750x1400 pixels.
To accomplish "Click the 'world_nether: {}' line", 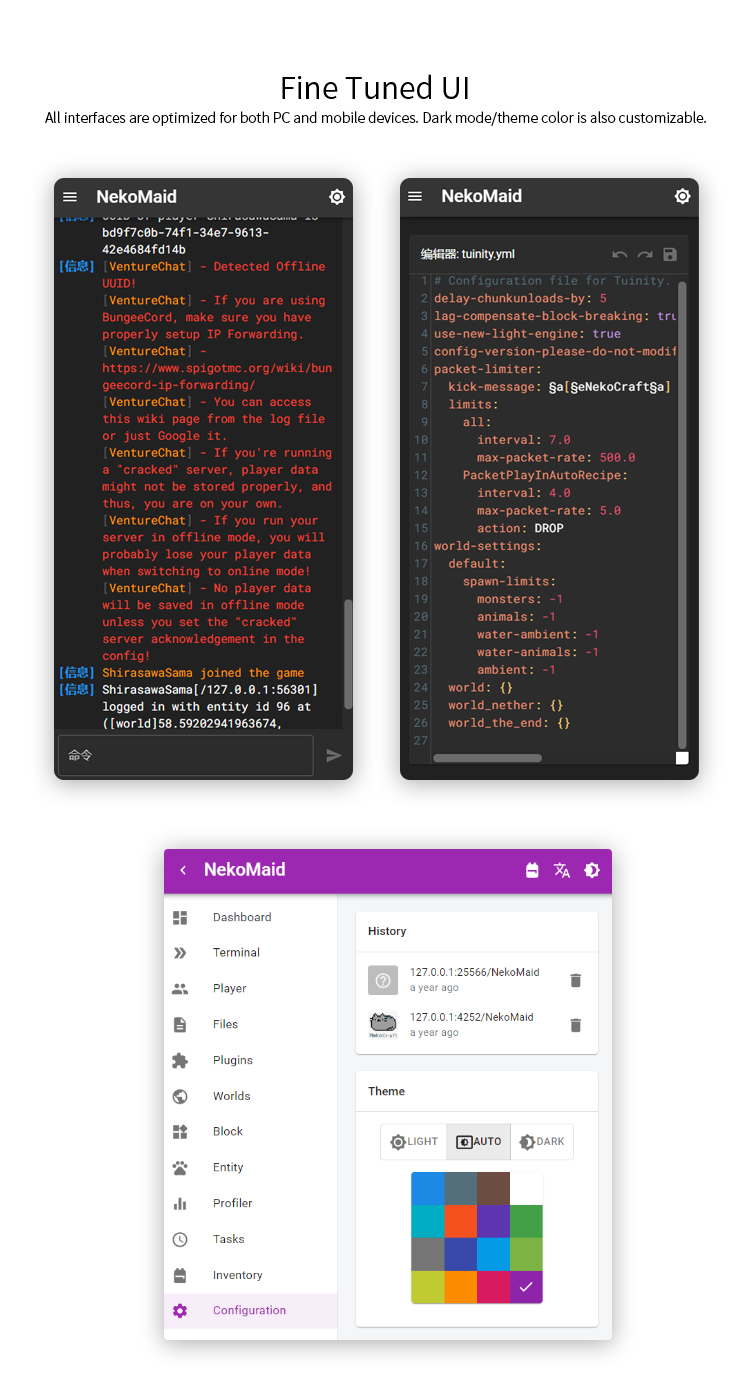I will (505, 705).
